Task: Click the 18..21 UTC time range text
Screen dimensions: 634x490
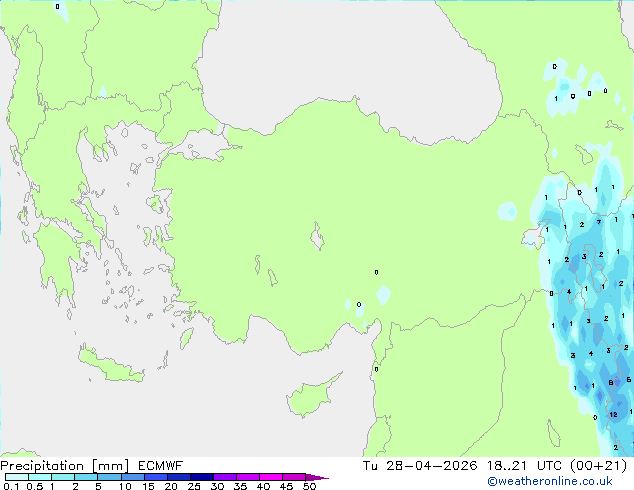Action: [524, 466]
